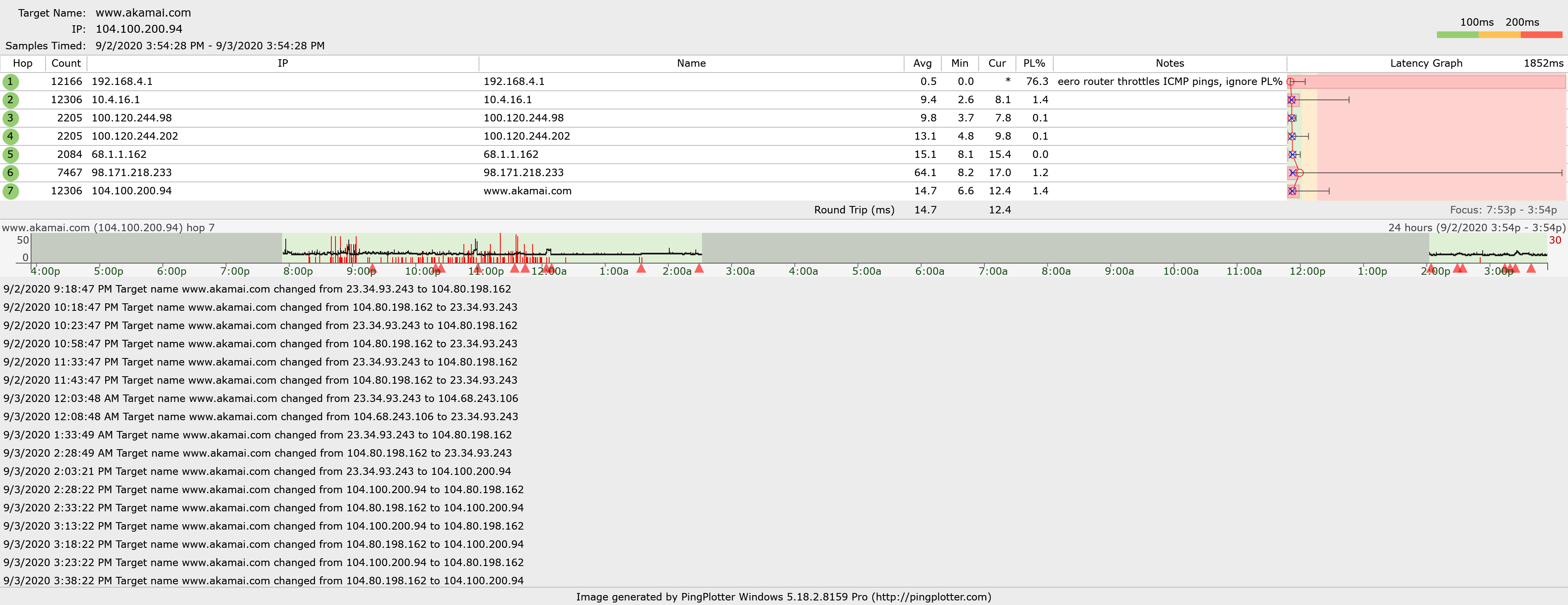Screen dimensions: 1568x605
Task: Click the Round Trip (ms) label
Action: (x=854, y=210)
